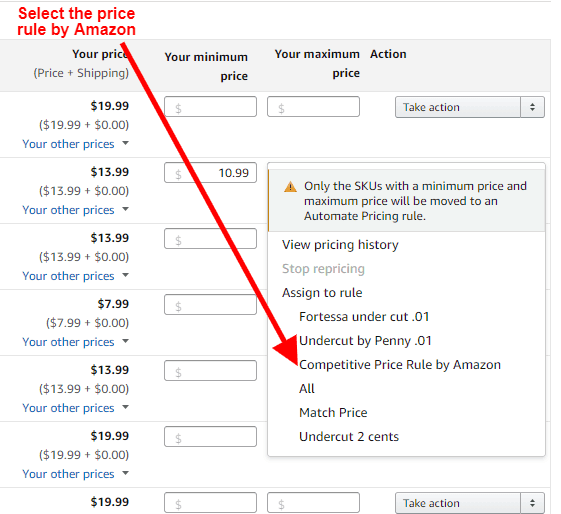Choose the Stop repricing option
Viewport: 561px width, 514px height.
(x=323, y=269)
